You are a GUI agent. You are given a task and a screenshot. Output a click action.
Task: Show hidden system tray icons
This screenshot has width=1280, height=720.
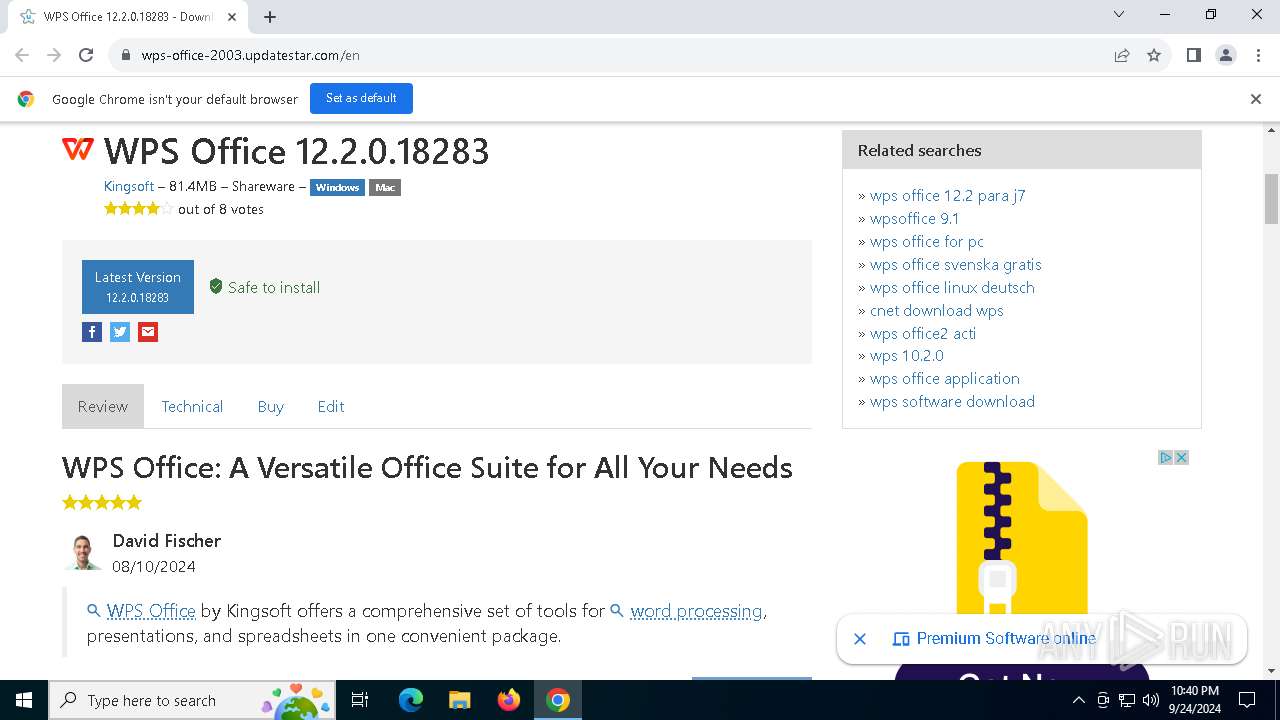click(x=1079, y=700)
